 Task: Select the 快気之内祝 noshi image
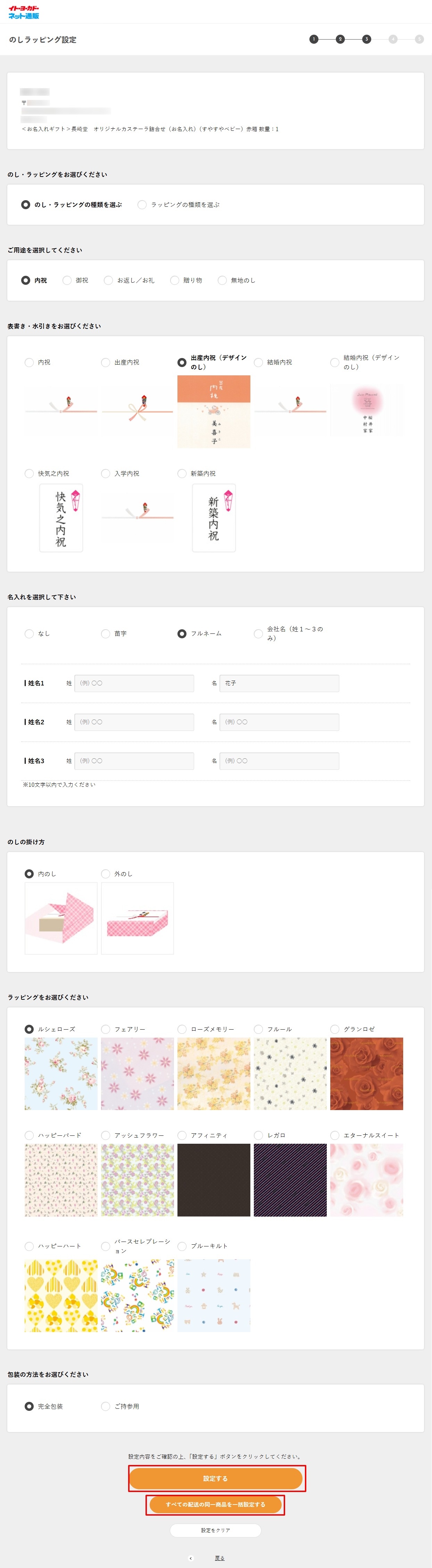[x=61, y=517]
